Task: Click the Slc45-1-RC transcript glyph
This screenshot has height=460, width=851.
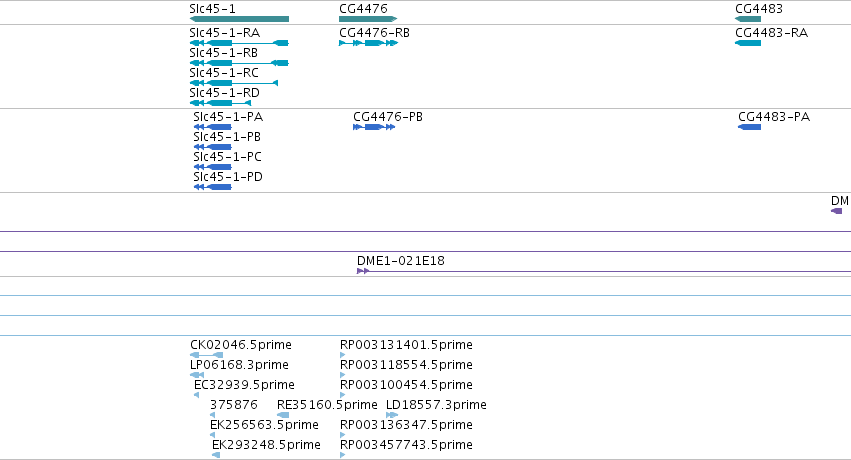Action: click(x=234, y=83)
